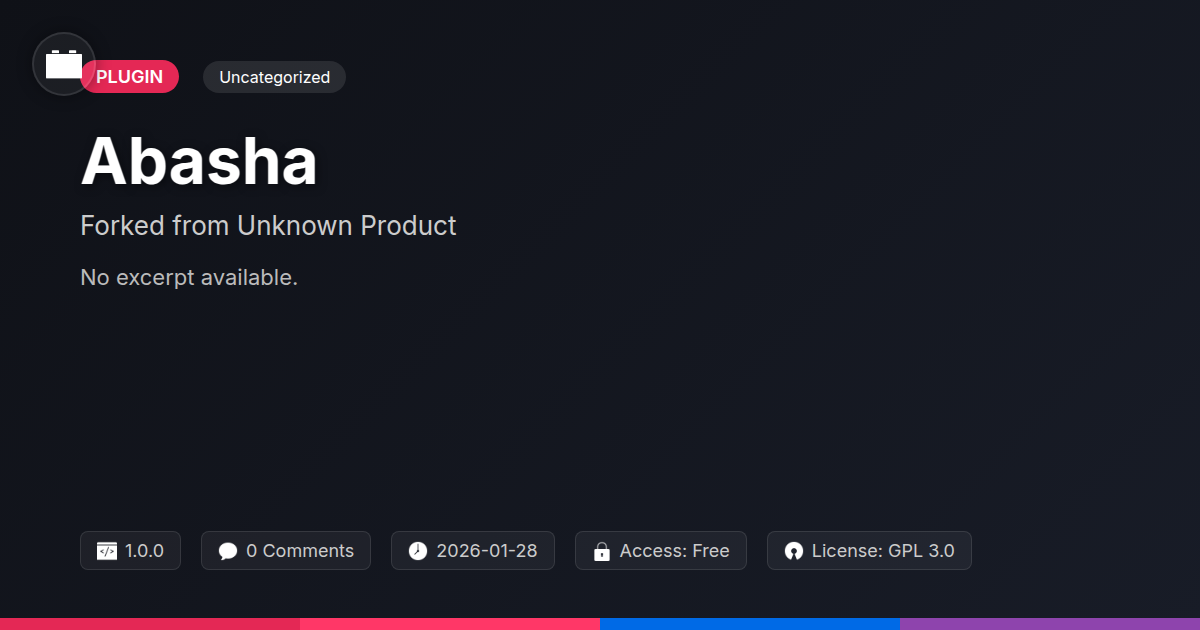1200x630 pixels.
Task: Open the 0 Comments badge
Action: 286,551
